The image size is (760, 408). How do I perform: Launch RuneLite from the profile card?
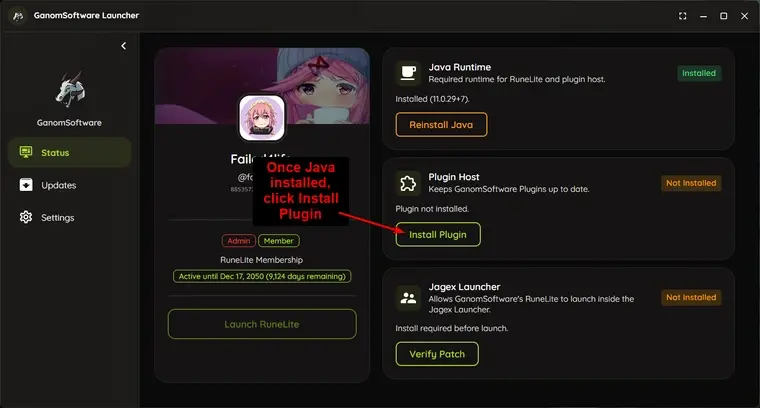pos(262,324)
